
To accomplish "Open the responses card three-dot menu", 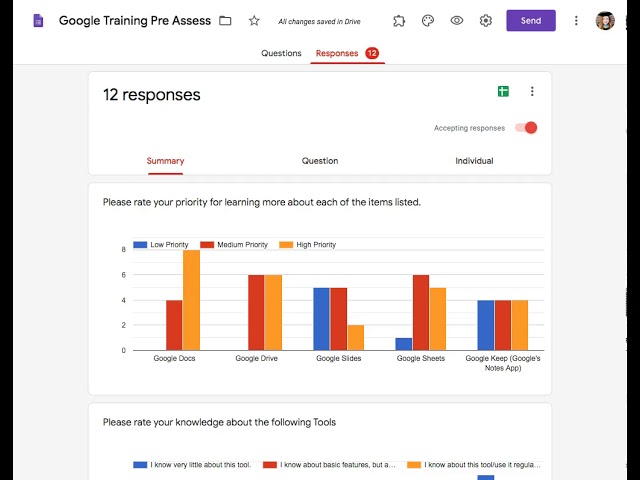I will (x=532, y=91).
